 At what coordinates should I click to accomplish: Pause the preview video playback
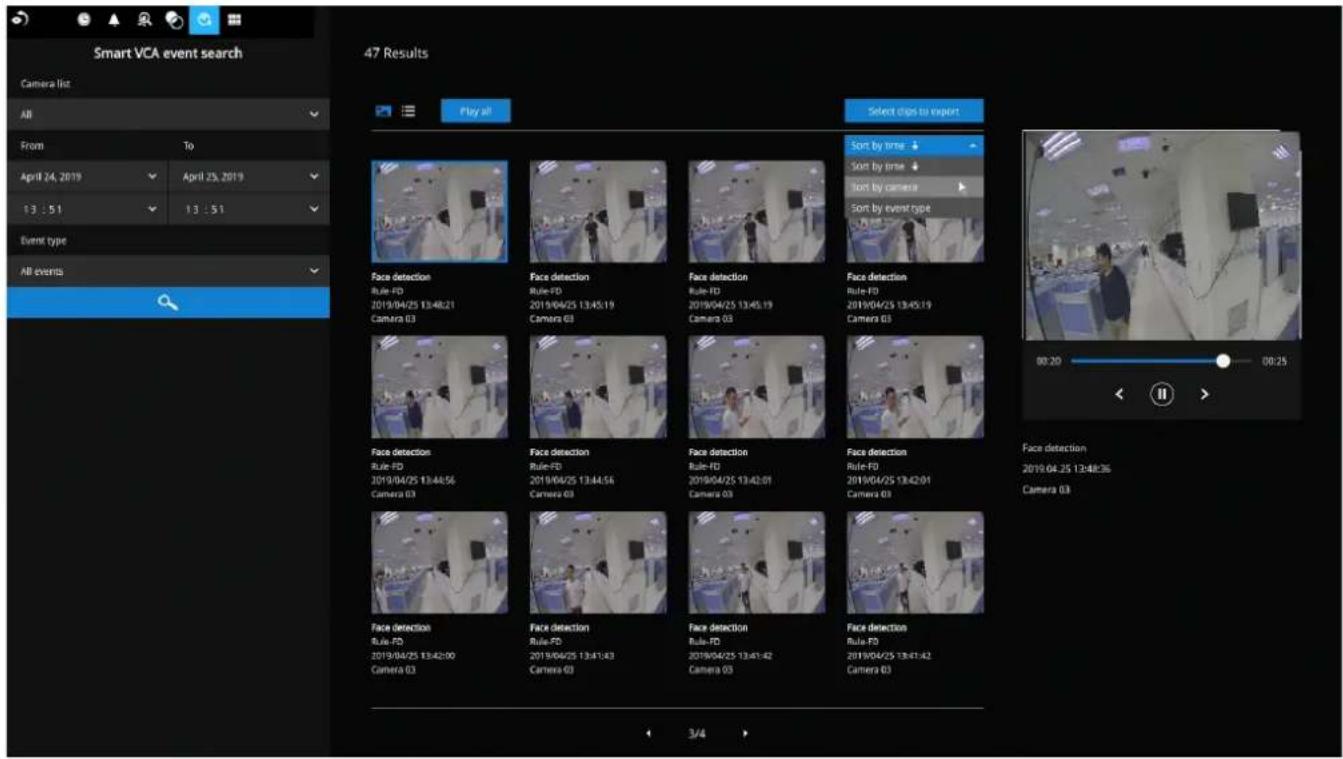click(x=1161, y=393)
